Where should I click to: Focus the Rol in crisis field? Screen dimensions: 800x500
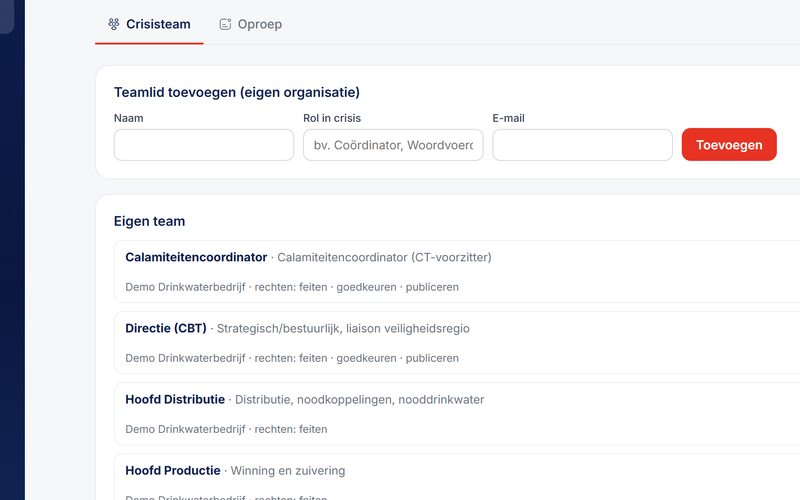click(393, 145)
